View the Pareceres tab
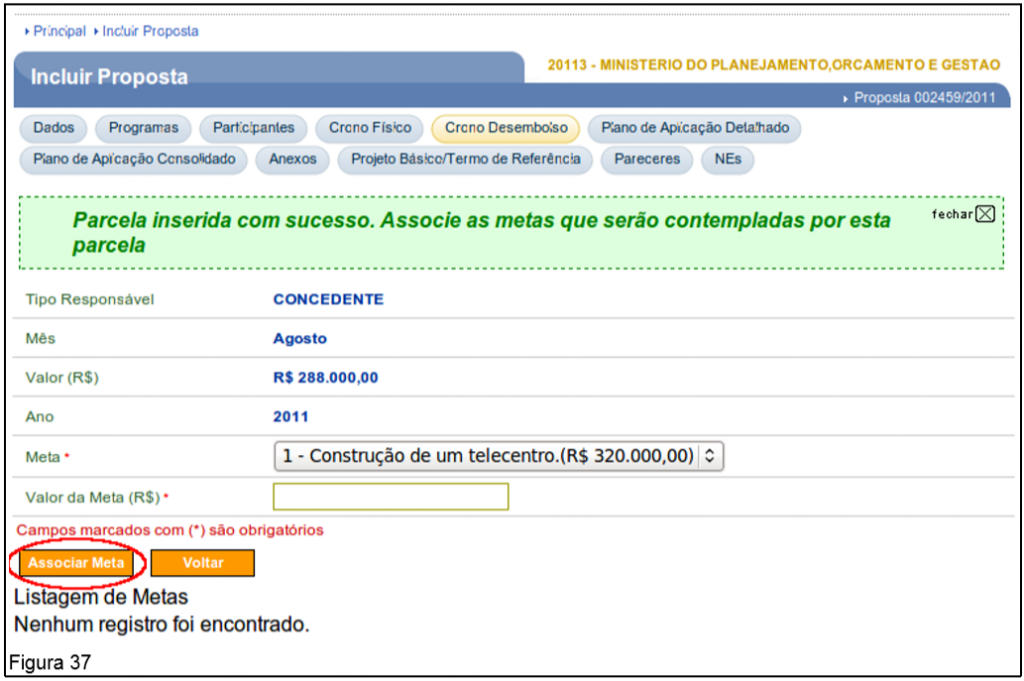Screen dimensions: 1024x681 click(647, 159)
